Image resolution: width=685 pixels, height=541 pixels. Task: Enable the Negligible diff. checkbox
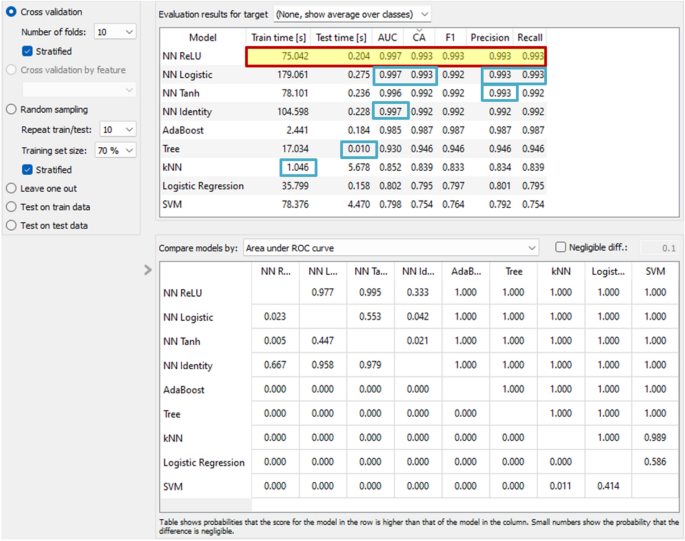click(x=561, y=247)
